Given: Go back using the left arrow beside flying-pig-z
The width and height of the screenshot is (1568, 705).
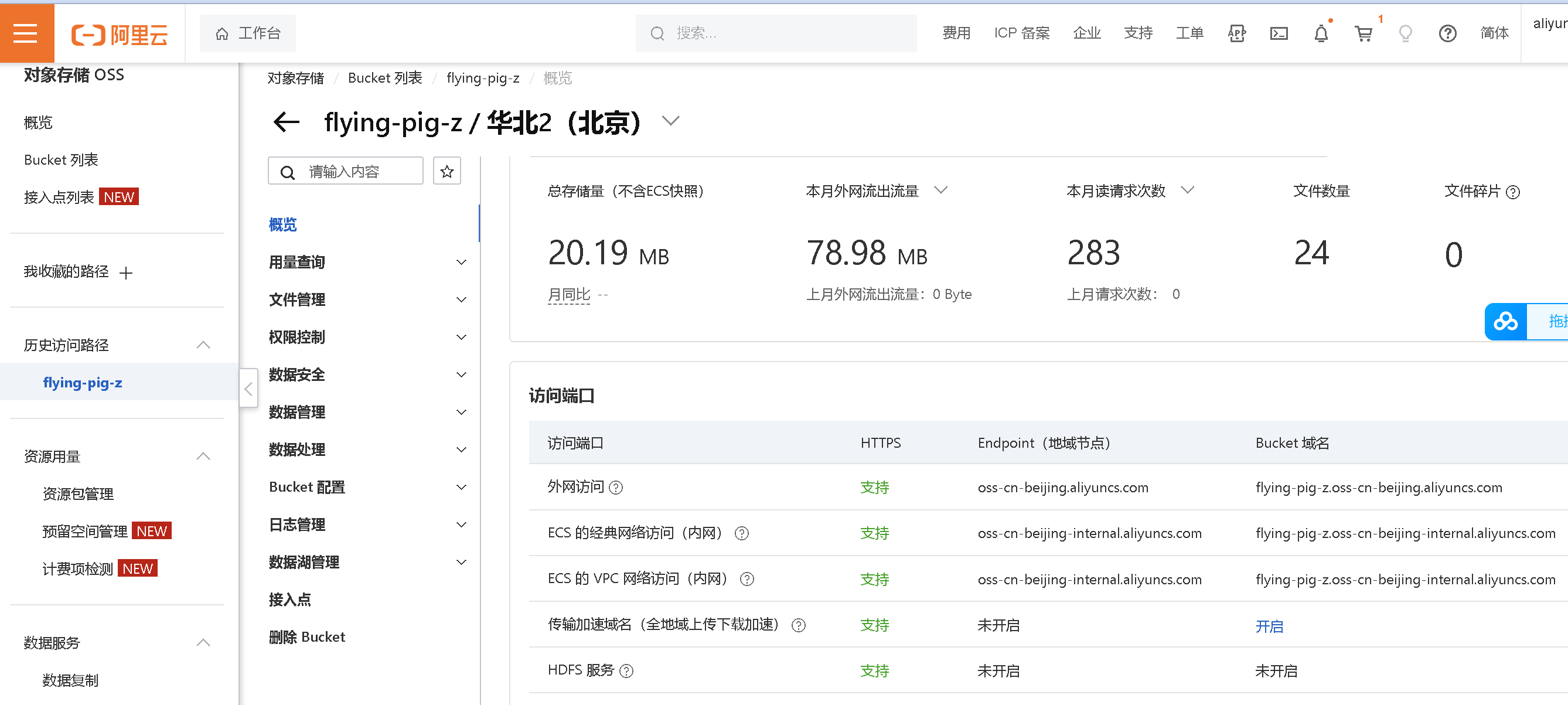Looking at the screenshot, I should click(286, 122).
